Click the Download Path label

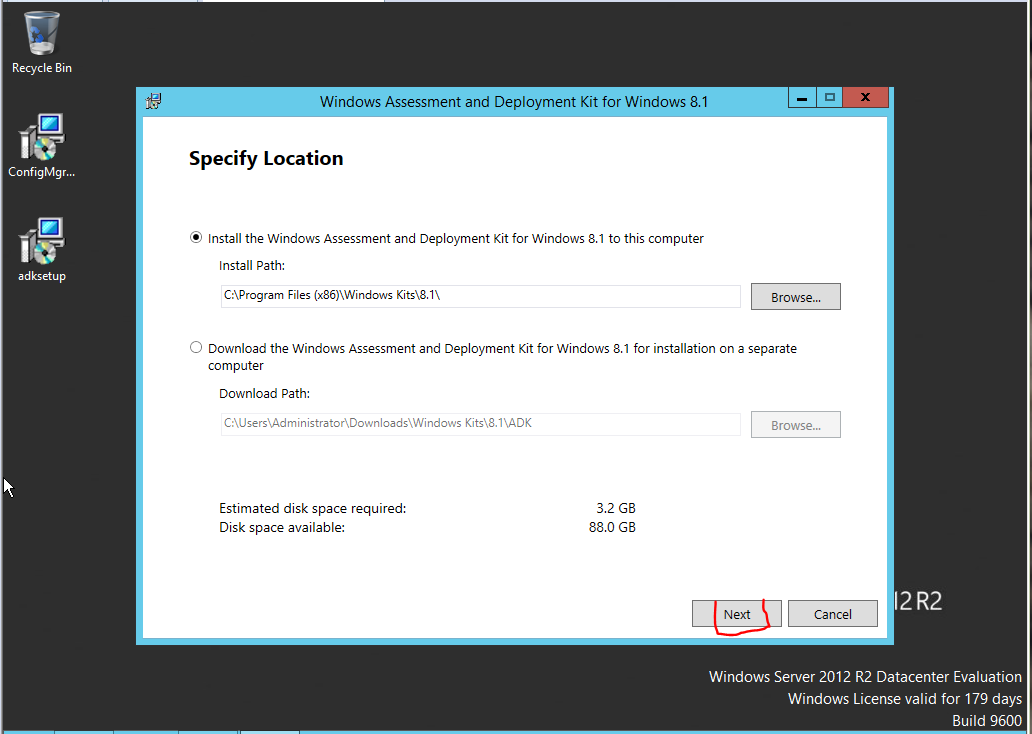click(265, 394)
